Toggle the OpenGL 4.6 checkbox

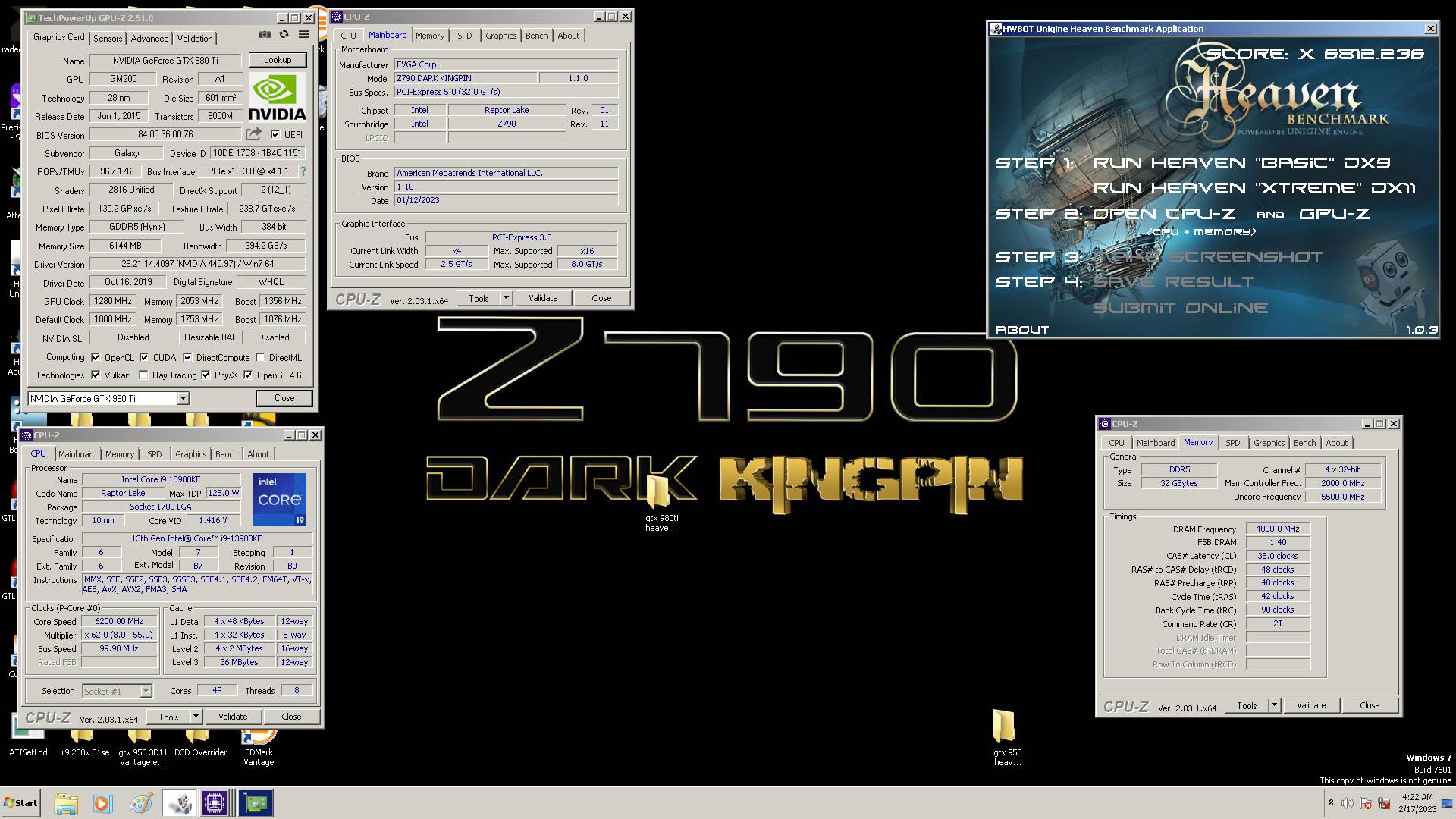pos(248,375)
